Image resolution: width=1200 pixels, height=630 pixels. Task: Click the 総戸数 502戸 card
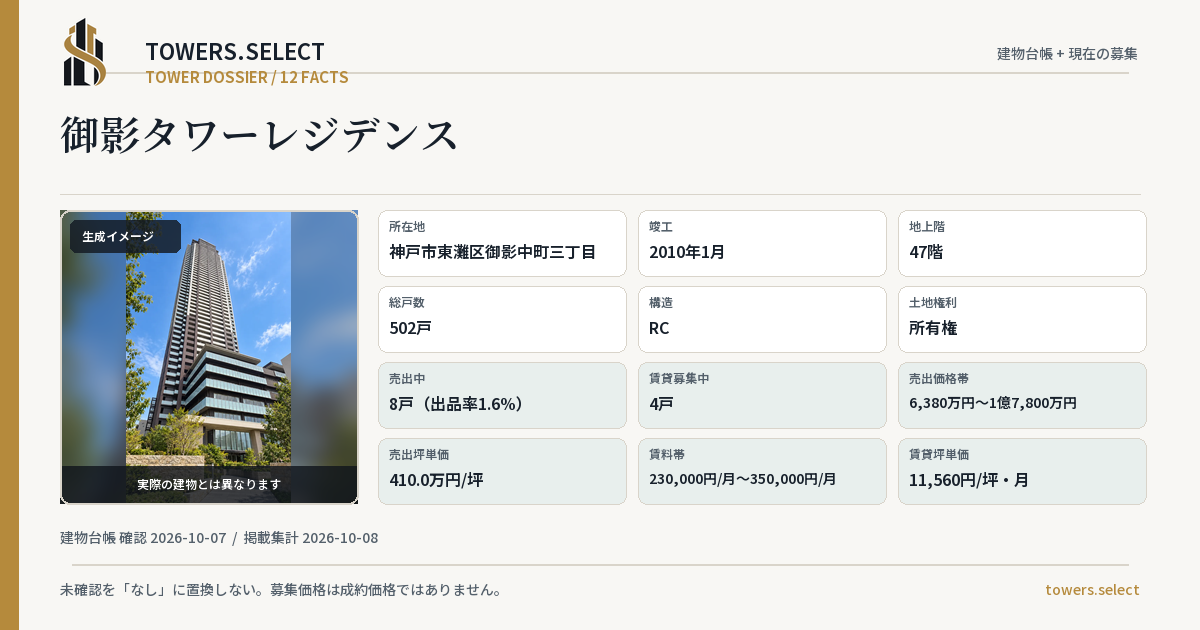pyautogui.click(x=502, y=319)
